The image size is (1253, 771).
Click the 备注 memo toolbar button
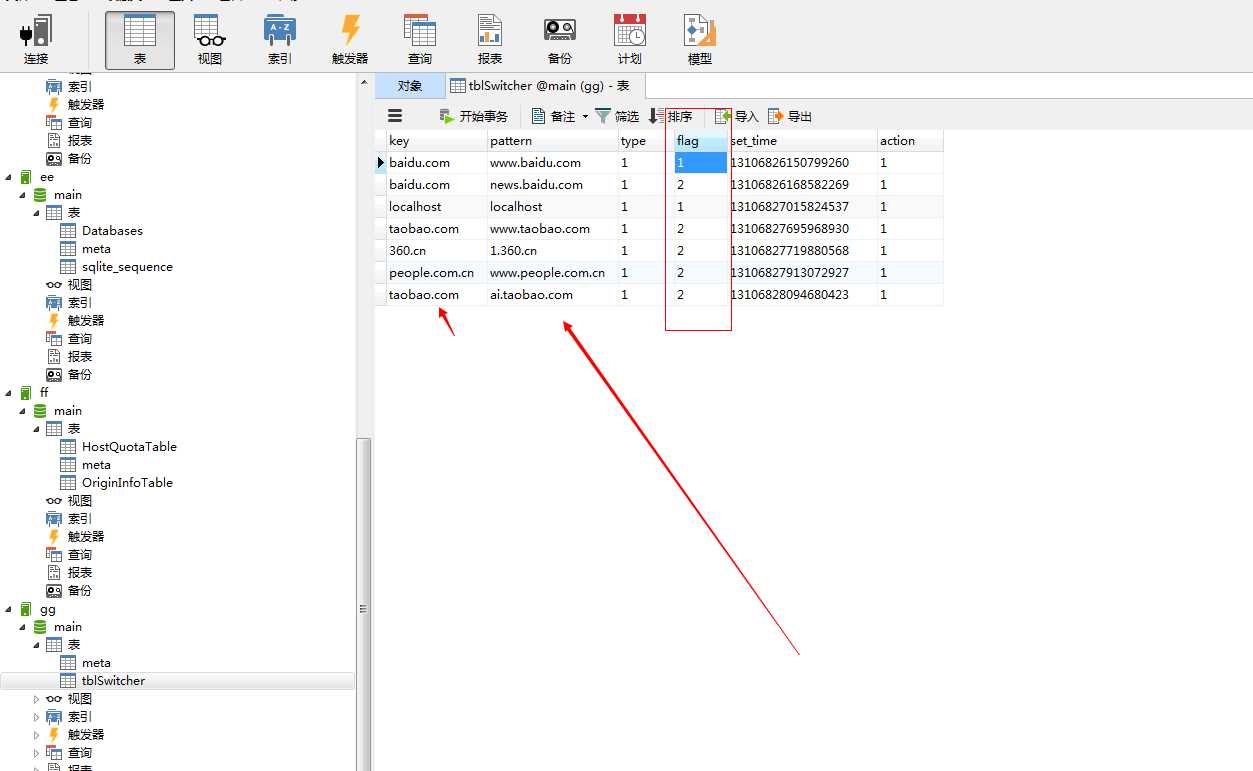click(553, 116)
